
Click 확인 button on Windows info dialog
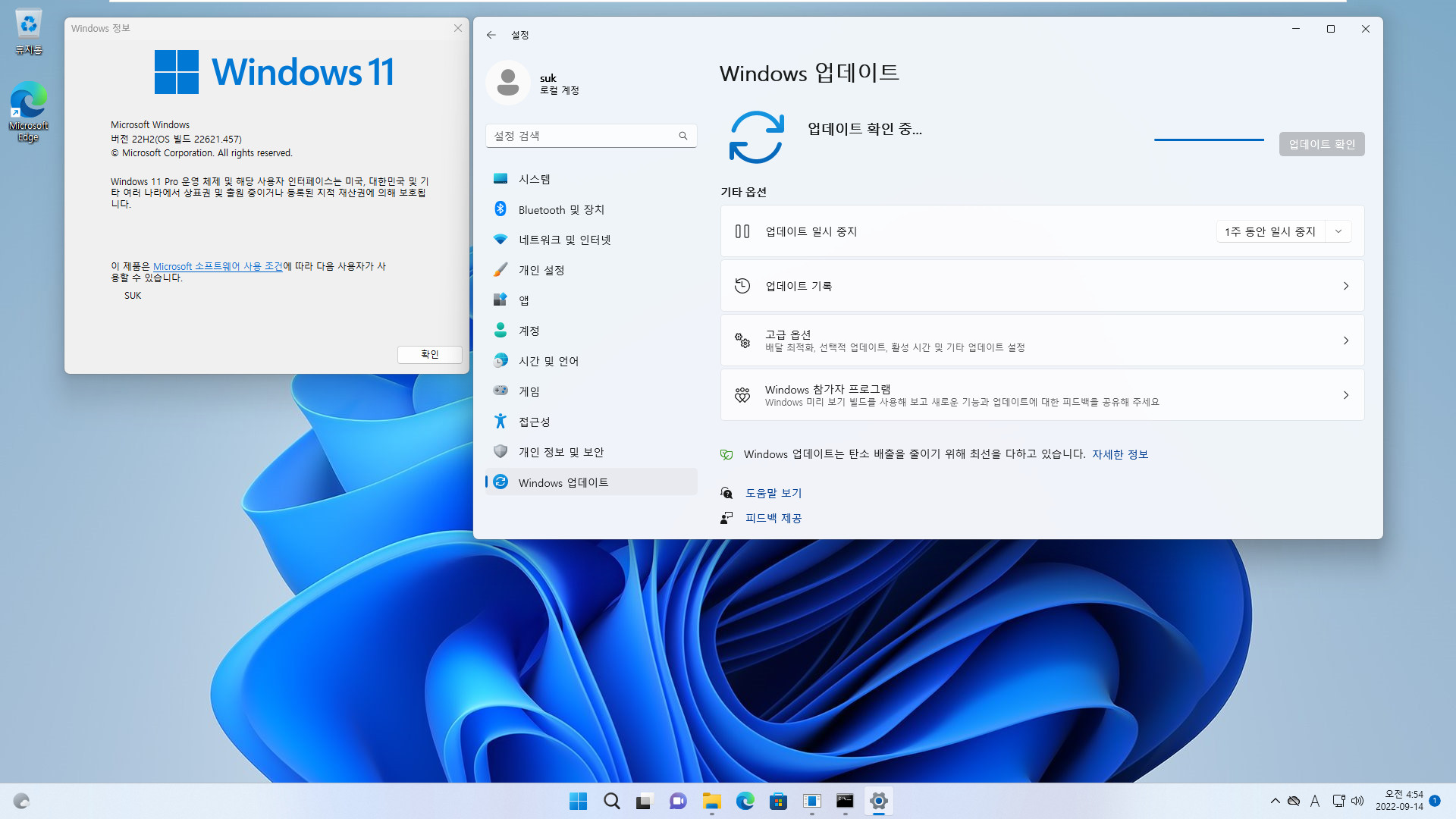click(x=429, y=354)
